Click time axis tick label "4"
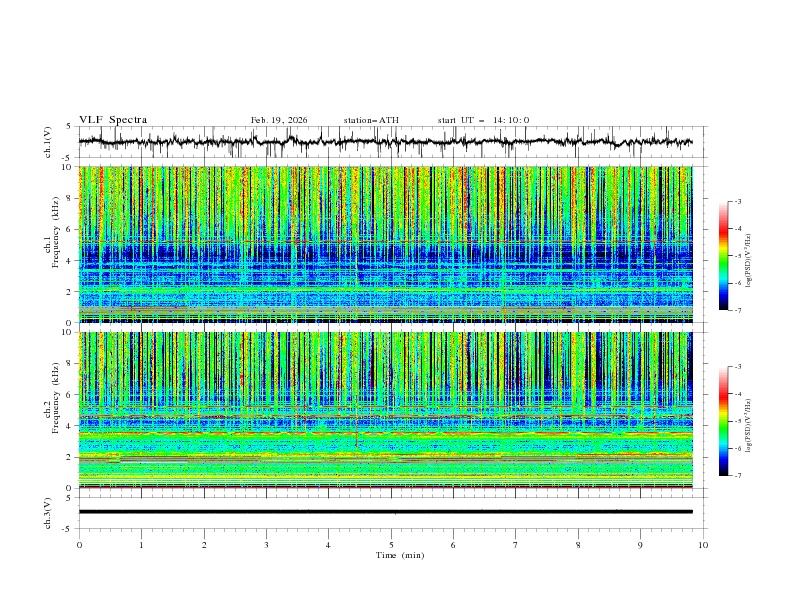 pos(328,545)
